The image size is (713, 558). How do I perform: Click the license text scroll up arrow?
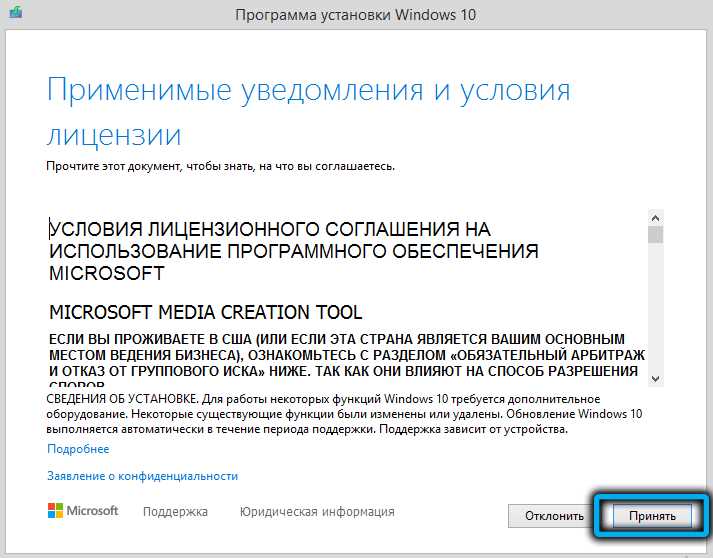click(655, 218)
